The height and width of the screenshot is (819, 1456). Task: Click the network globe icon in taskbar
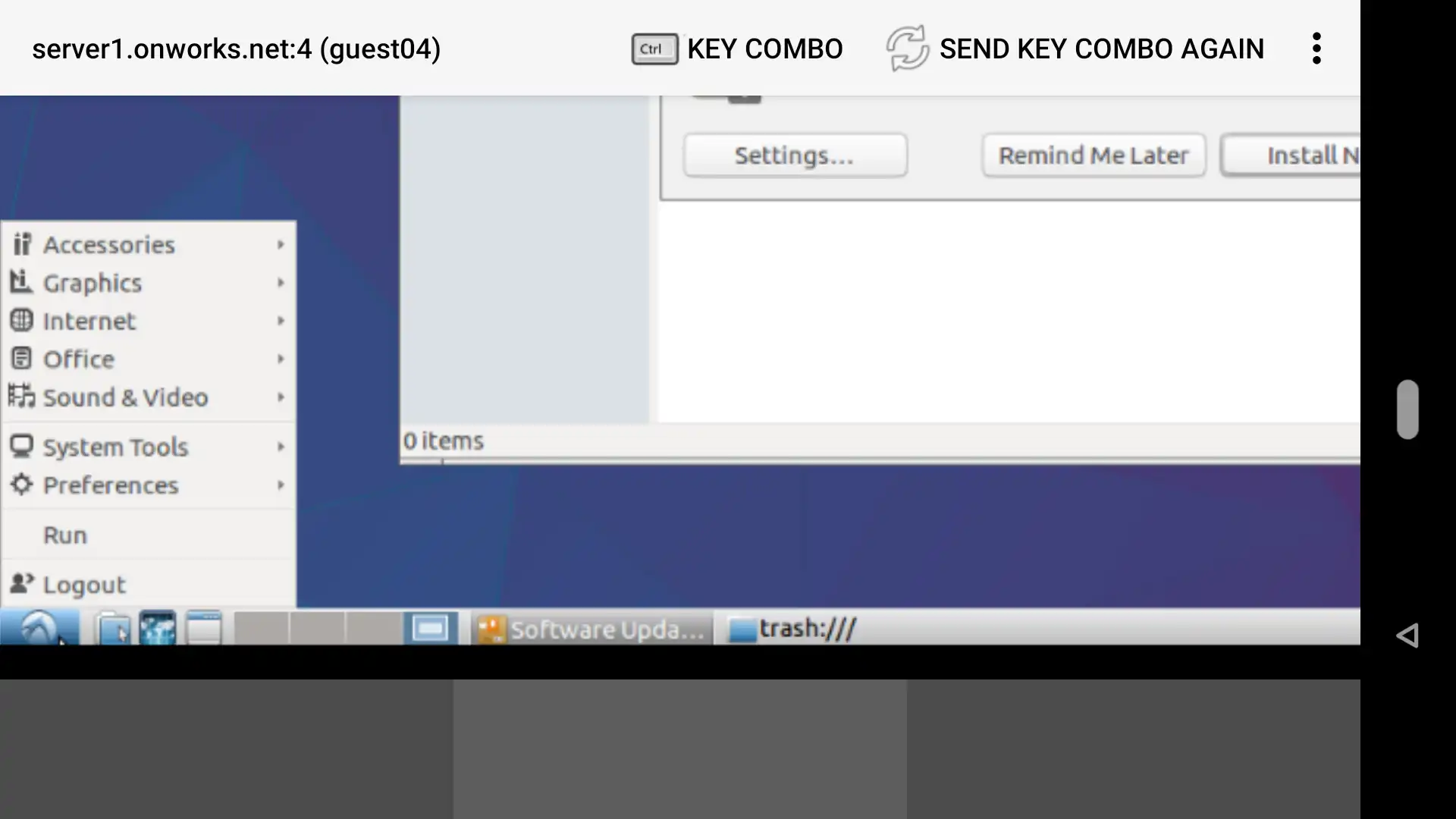pos(158,628)
